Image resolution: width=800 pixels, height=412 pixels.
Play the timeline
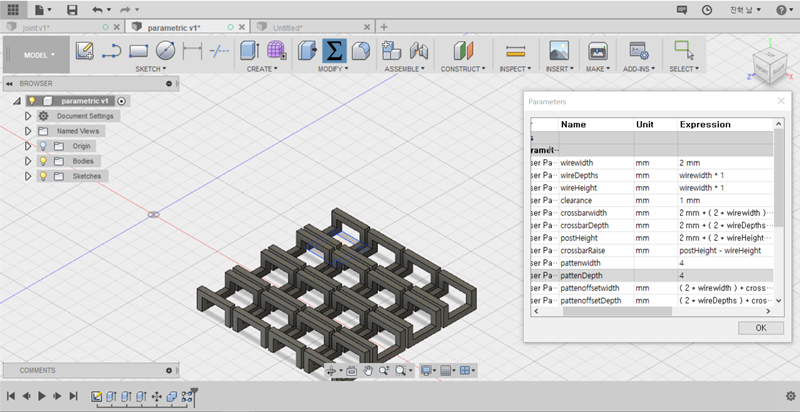(x=42, y=396)
